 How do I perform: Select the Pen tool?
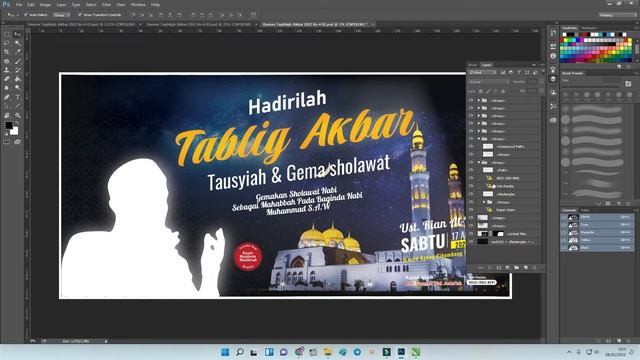pos(7,97)
